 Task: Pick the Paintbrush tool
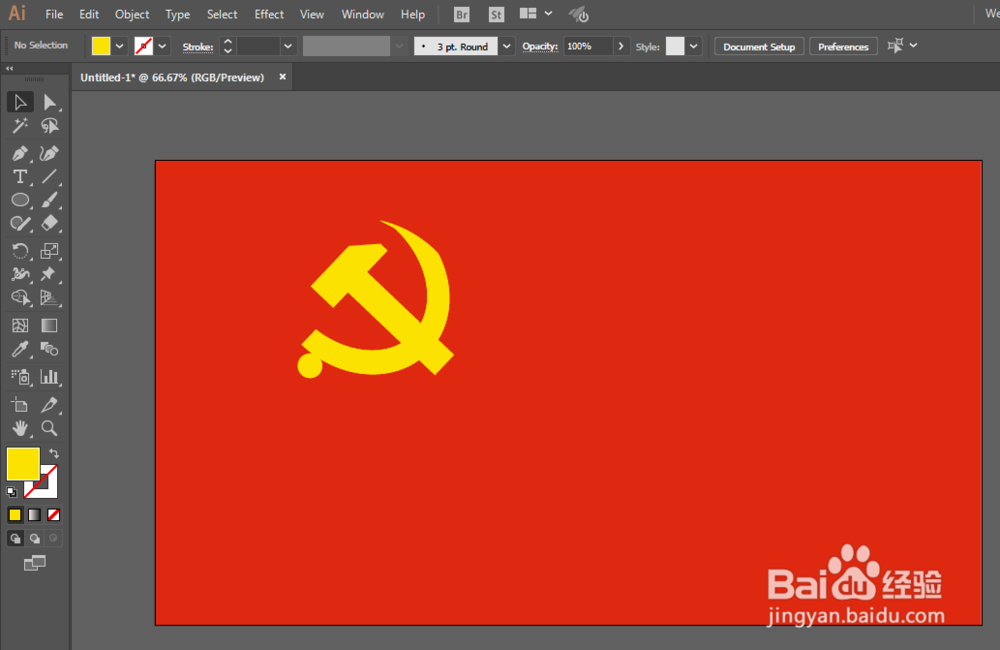coord(50,200)
